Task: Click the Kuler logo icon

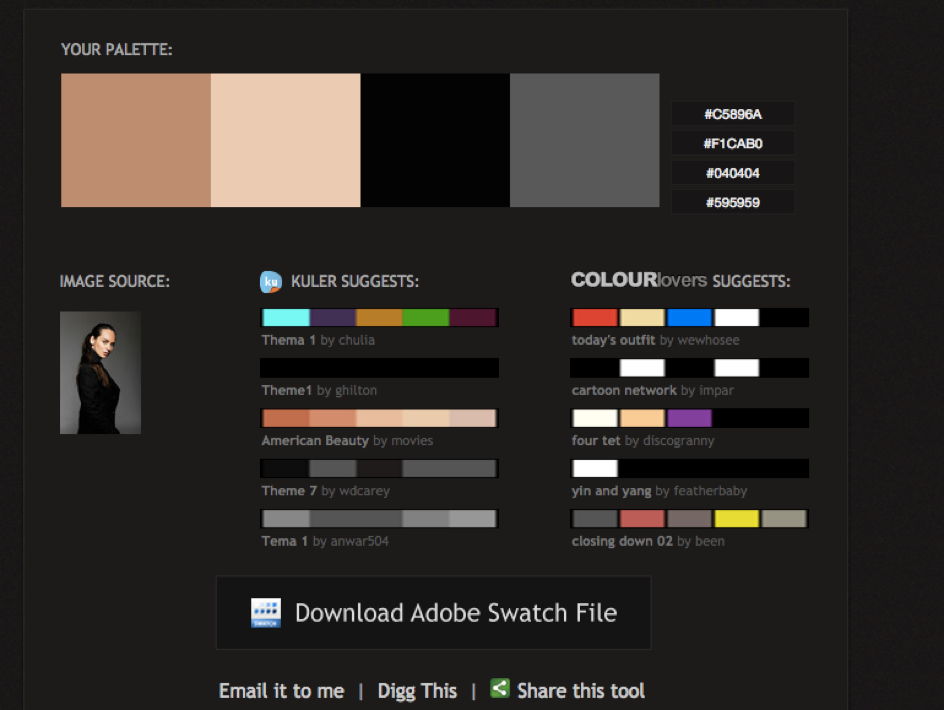Action: [x=271, y=282]
